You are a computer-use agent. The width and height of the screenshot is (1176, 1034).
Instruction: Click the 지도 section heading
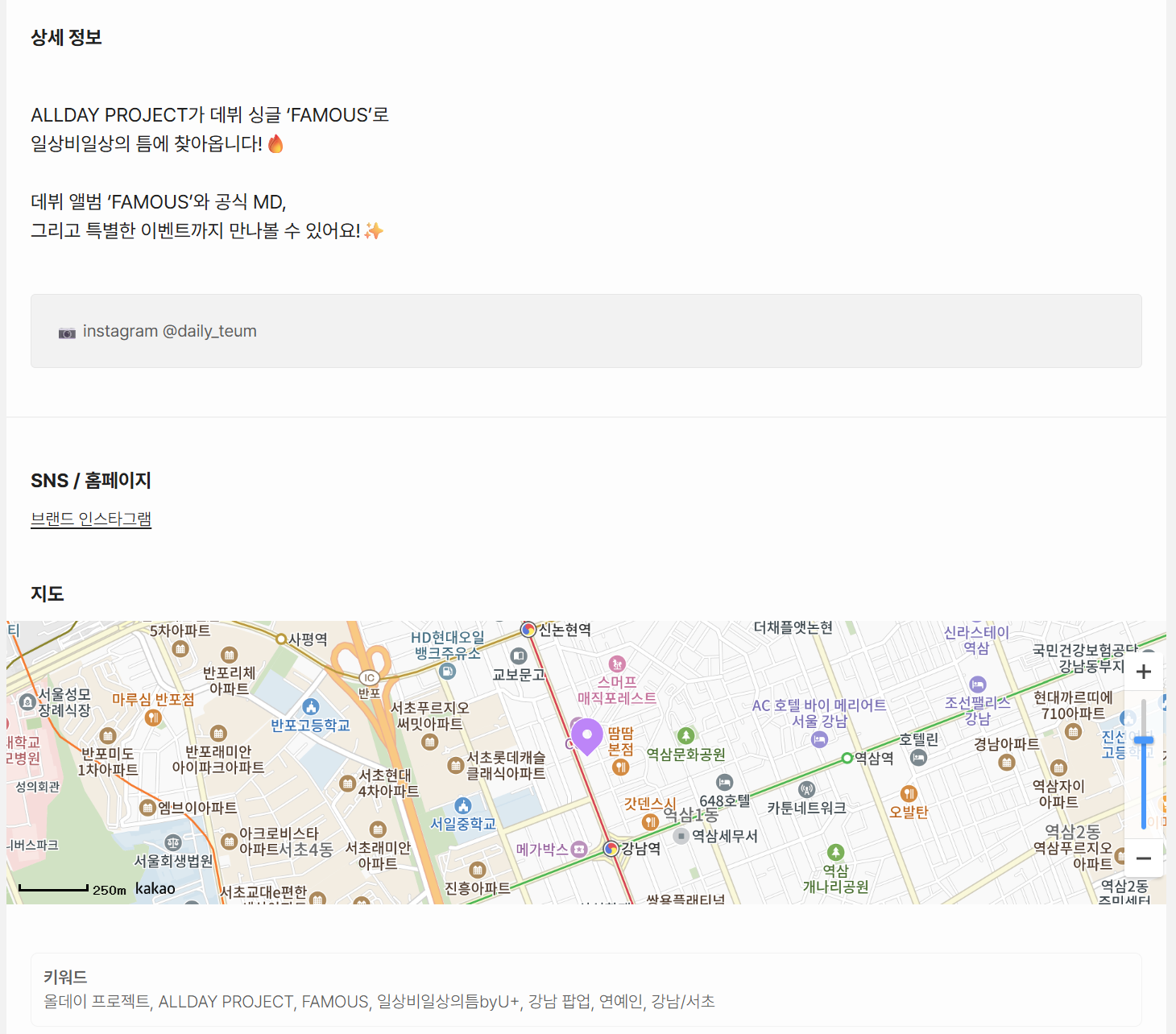(x=47, y=594)
